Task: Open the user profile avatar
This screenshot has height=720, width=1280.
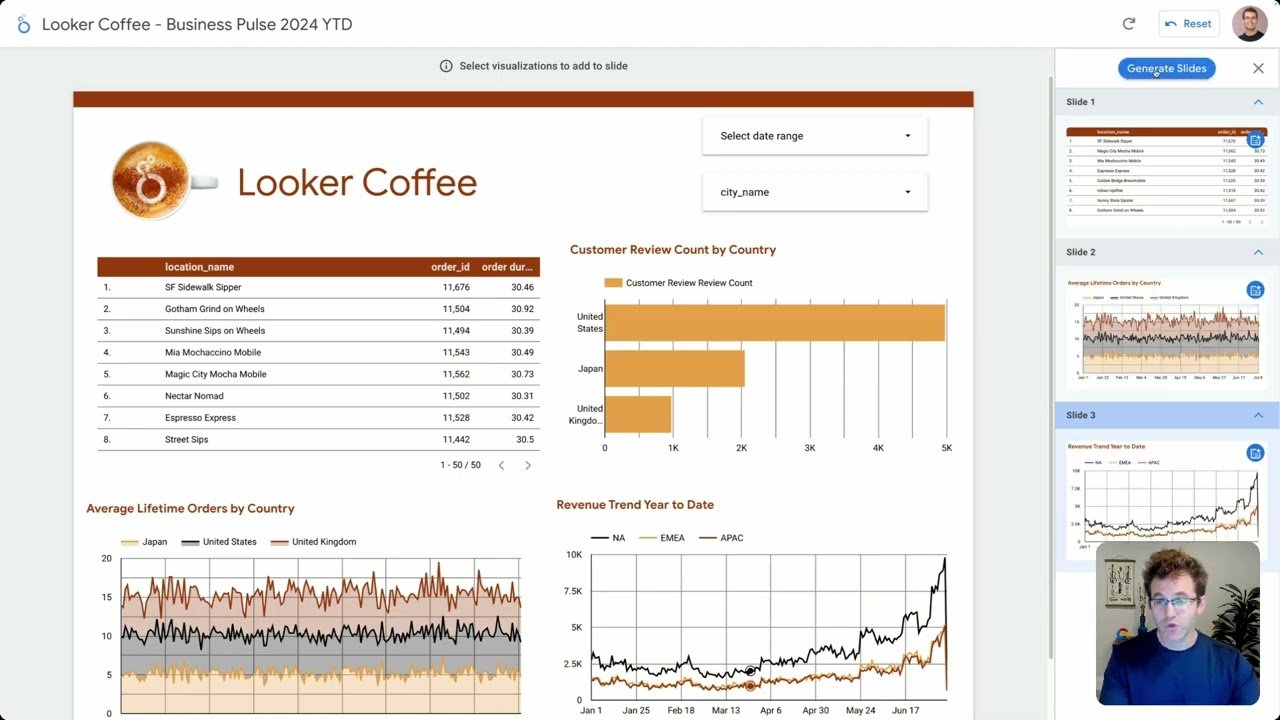Action: pos(1250,24)
